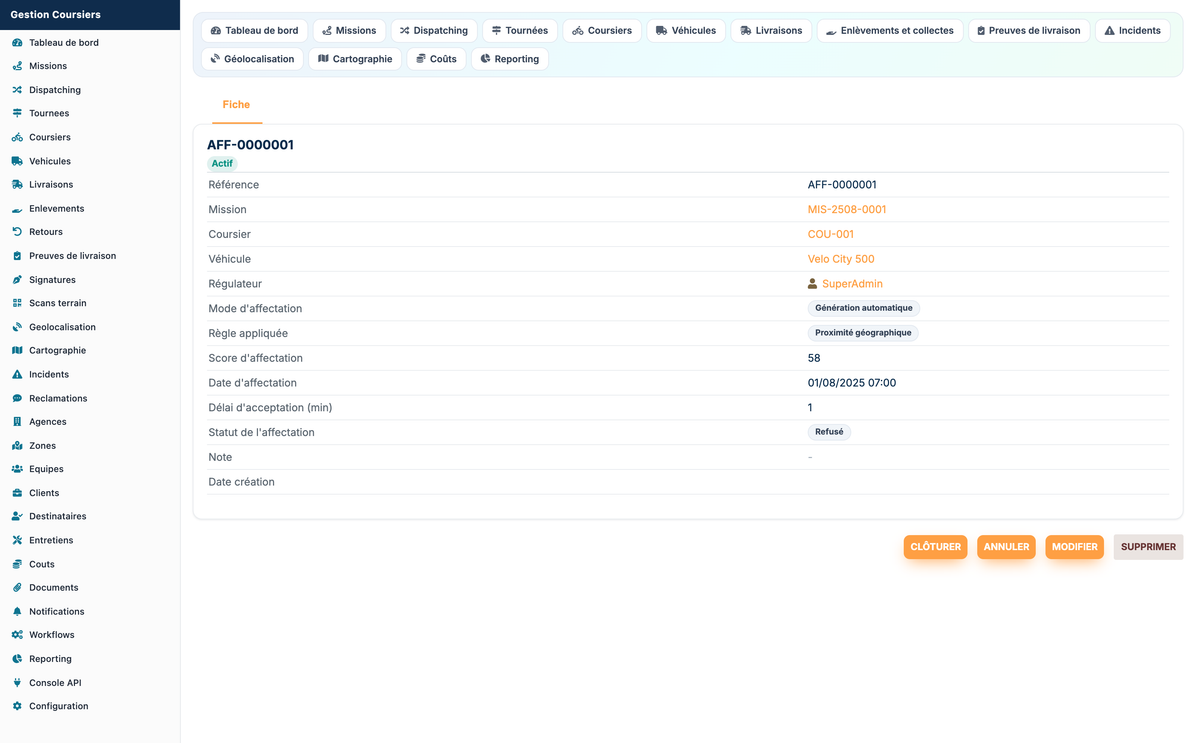Open vehicle link Velo City 500
The height and width of the screenshot is (743, 1200).
click(x=841, y=259)
